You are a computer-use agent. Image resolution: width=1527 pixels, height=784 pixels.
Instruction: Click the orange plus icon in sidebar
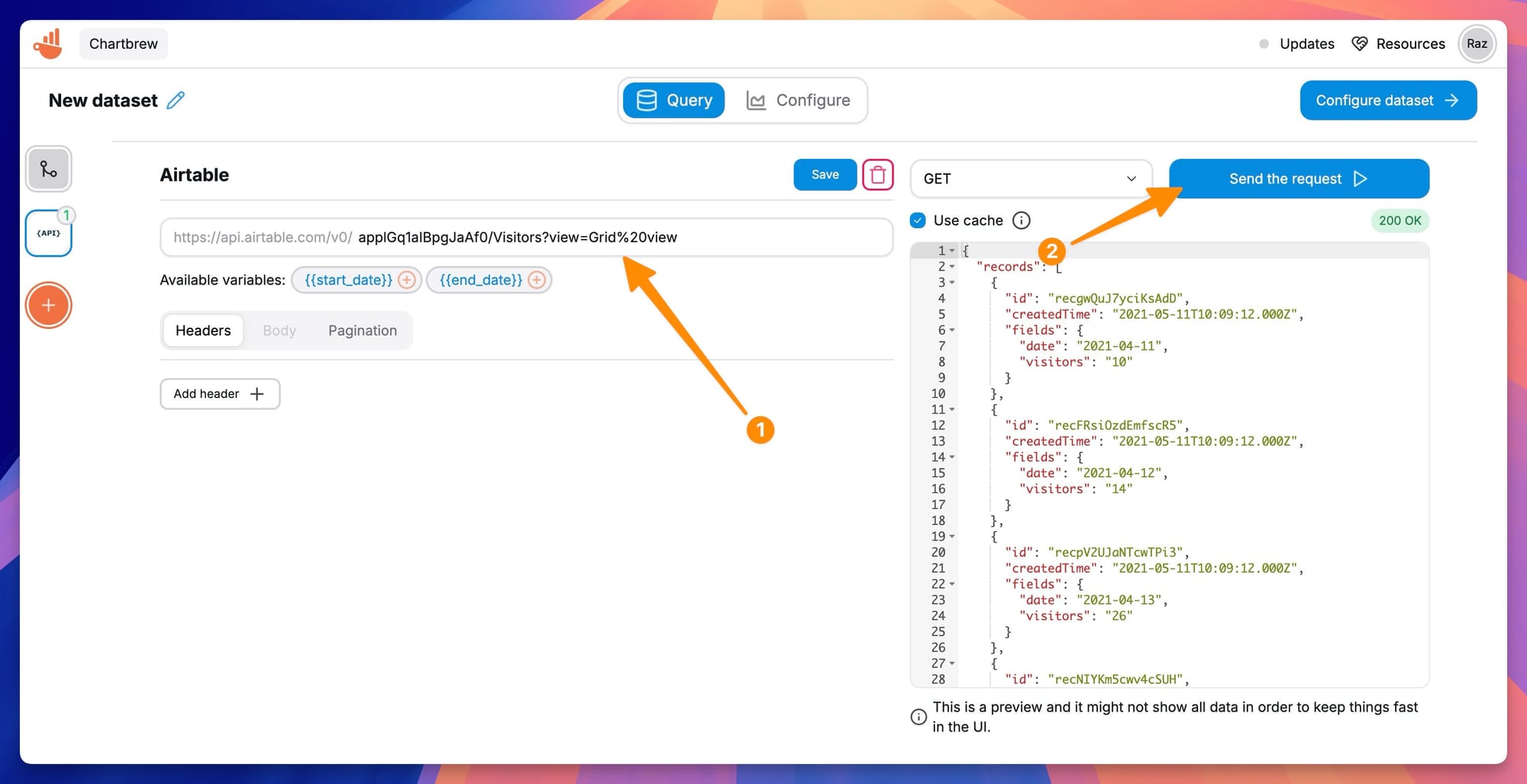point(48,305)
